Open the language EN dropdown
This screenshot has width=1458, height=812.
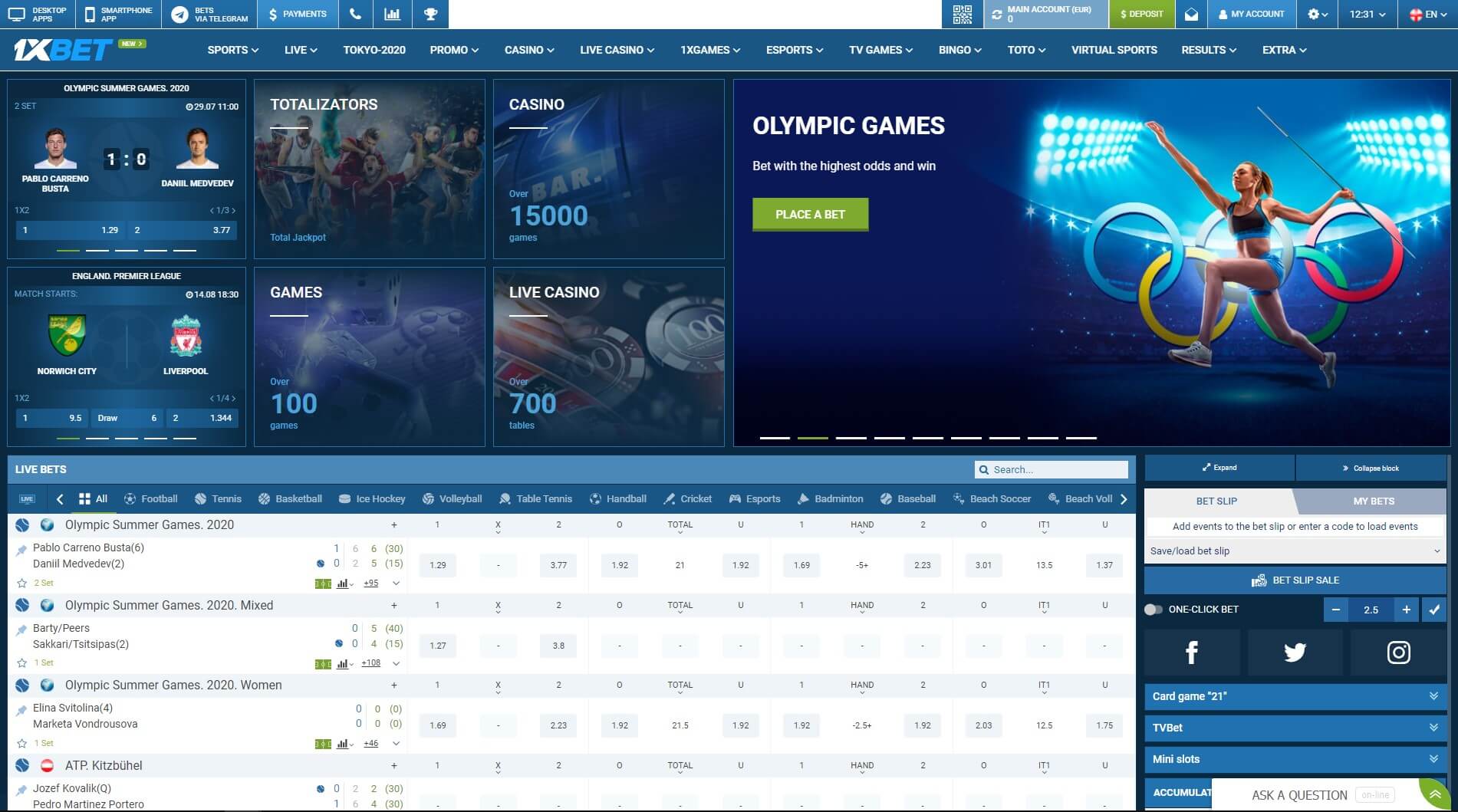[1430, 14]
